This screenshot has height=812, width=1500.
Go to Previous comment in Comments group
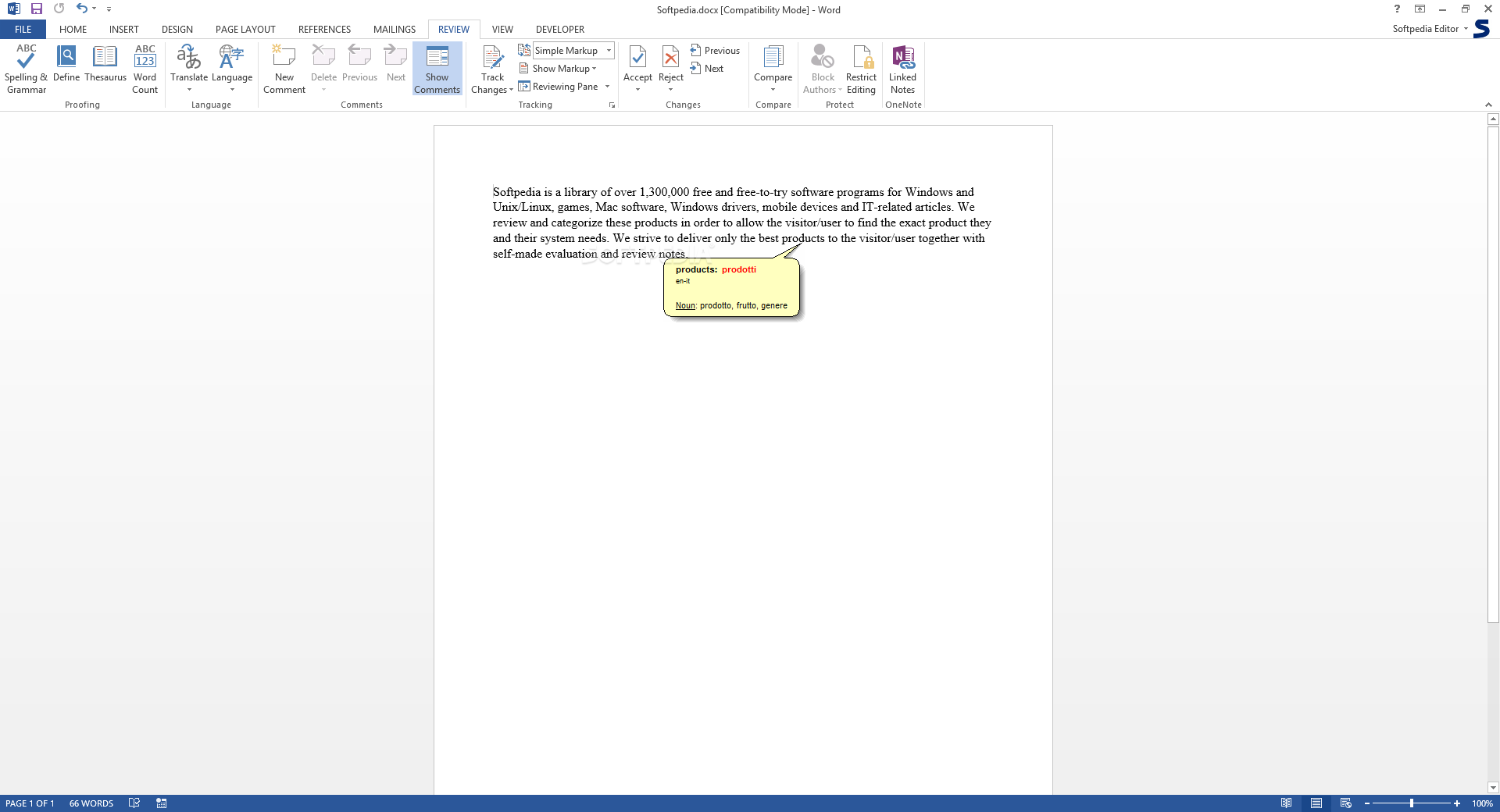tap(359, 64)
